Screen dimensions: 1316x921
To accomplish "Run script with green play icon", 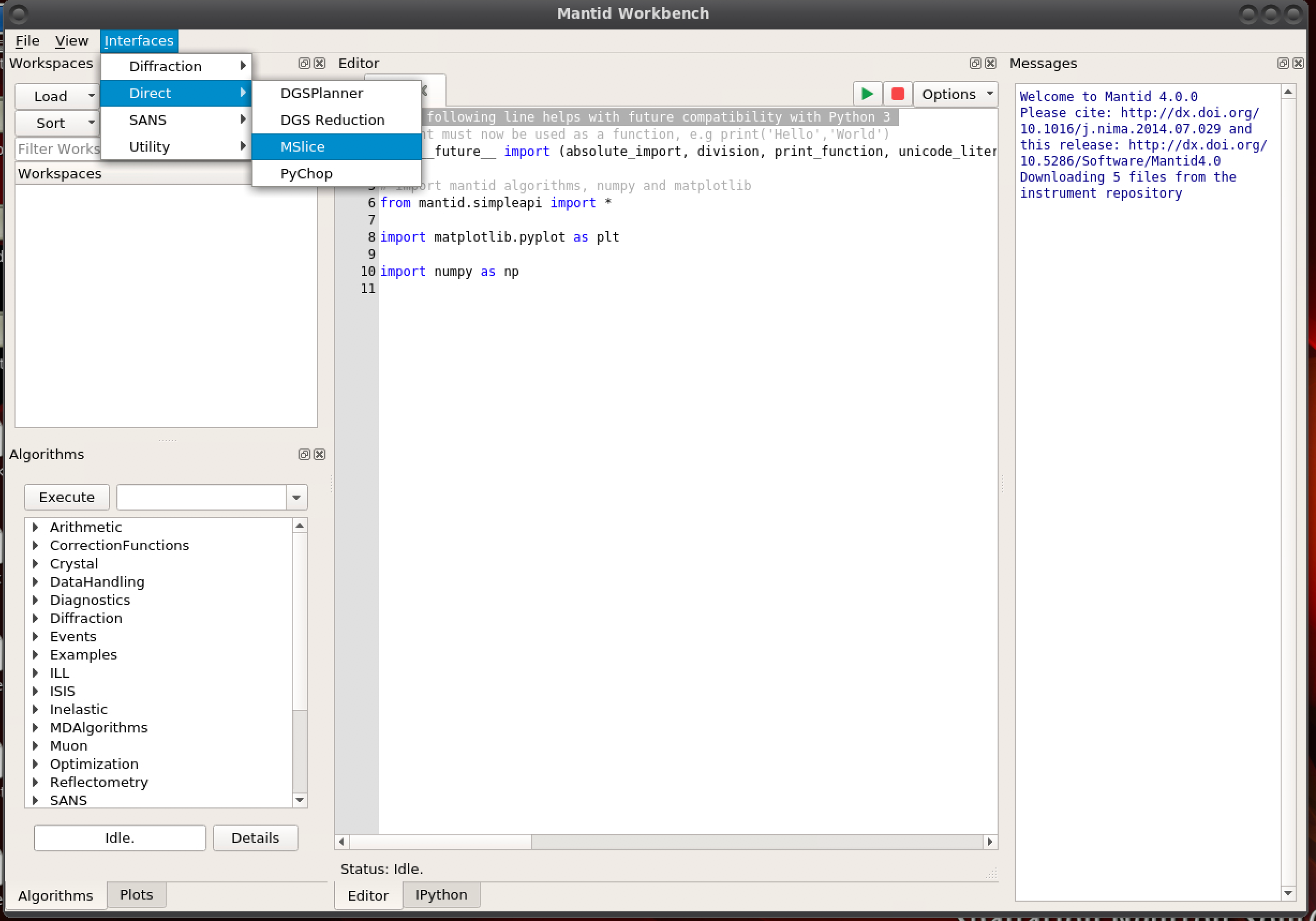I will pos(867,94).
